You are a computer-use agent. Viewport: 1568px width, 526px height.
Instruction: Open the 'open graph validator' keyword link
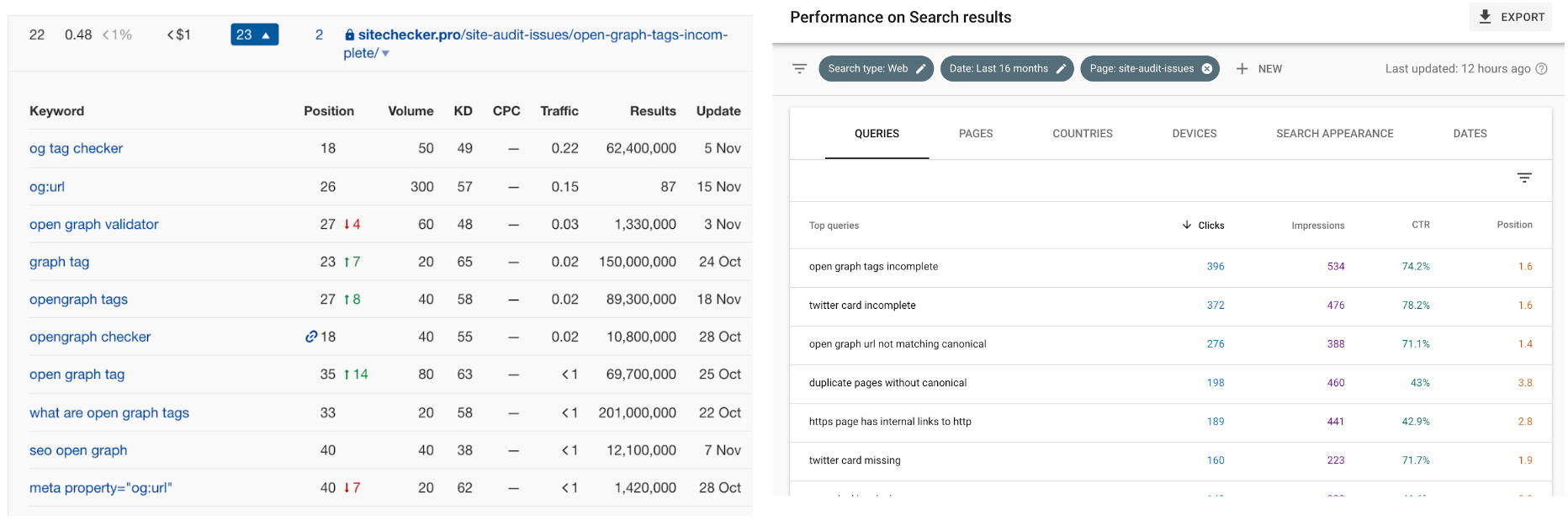click(x=93, y=225)
